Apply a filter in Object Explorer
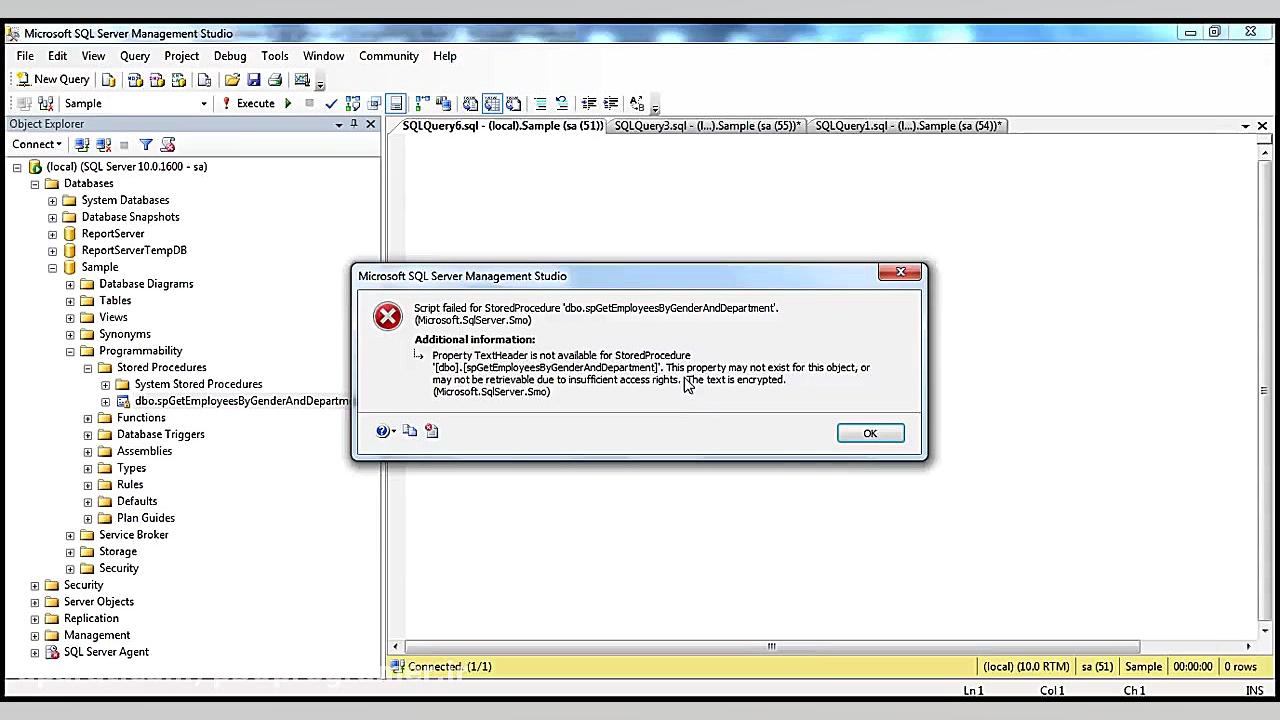This screenshot has height=720, width=1280. coord(145,144)
